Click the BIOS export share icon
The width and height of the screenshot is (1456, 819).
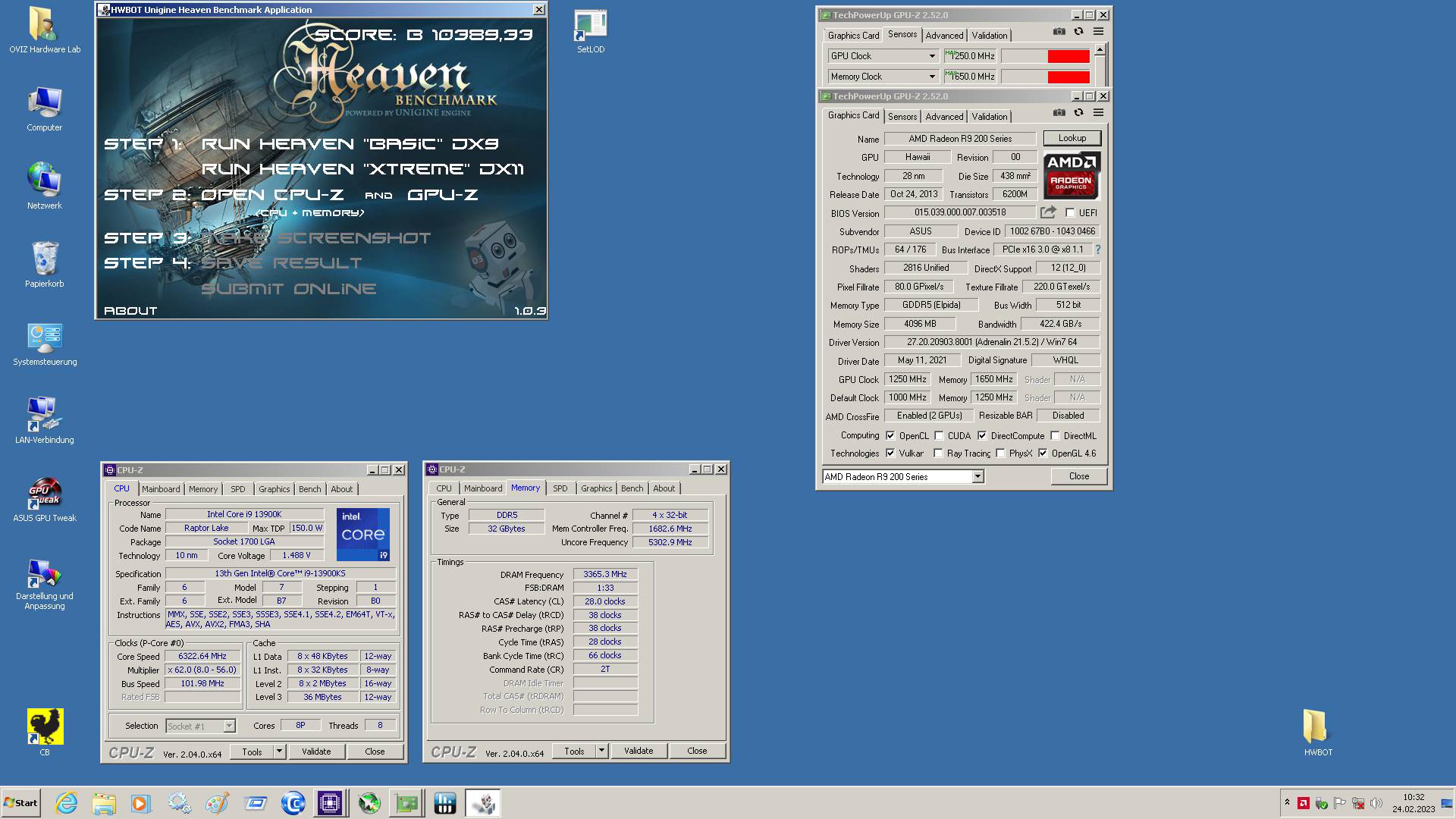(1048, 212)
